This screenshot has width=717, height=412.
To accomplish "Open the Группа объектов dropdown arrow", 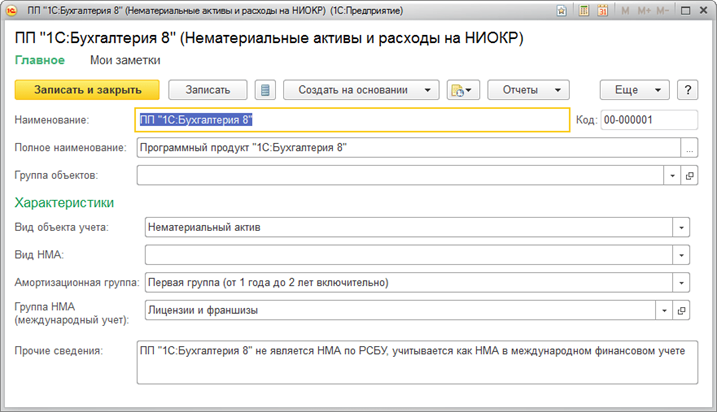I will [670, 175].
